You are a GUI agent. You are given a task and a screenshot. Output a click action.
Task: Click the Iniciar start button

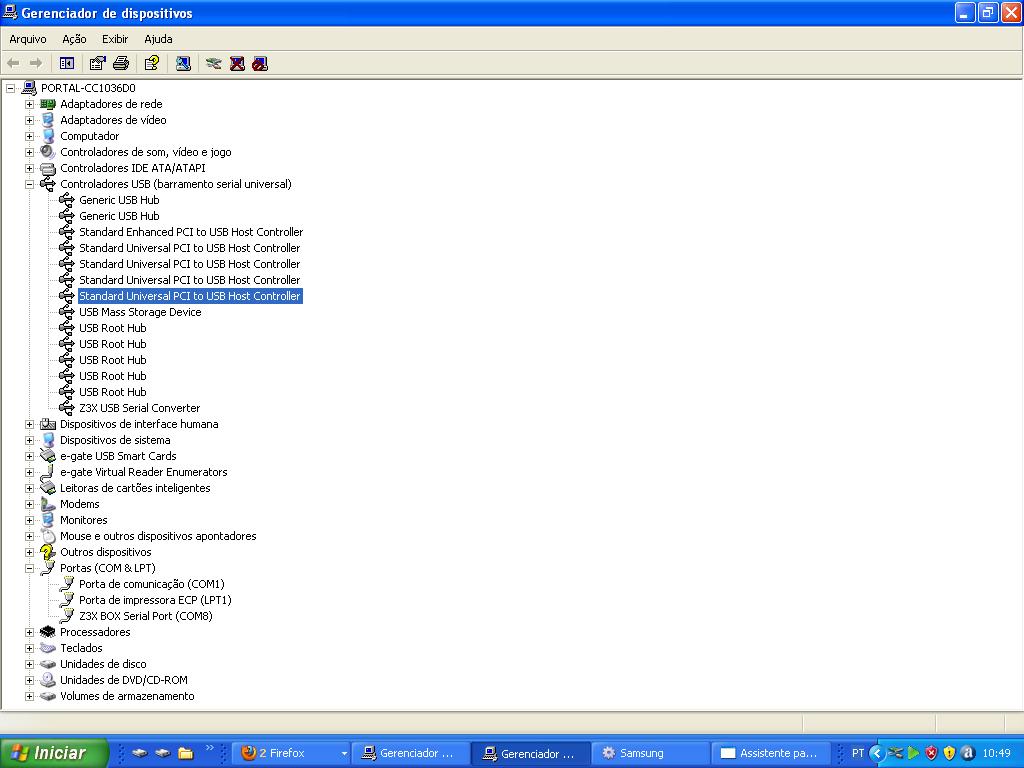tap(48, 753)
